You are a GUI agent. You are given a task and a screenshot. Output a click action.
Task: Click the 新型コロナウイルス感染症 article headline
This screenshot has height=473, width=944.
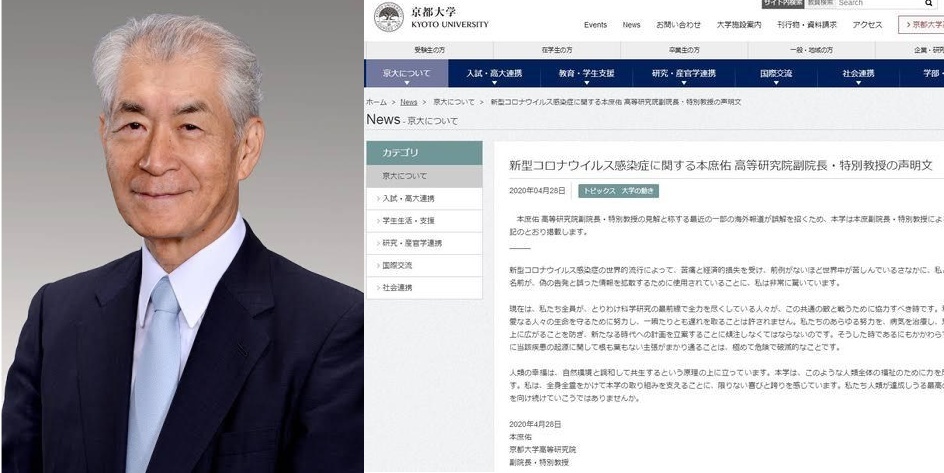721,165
